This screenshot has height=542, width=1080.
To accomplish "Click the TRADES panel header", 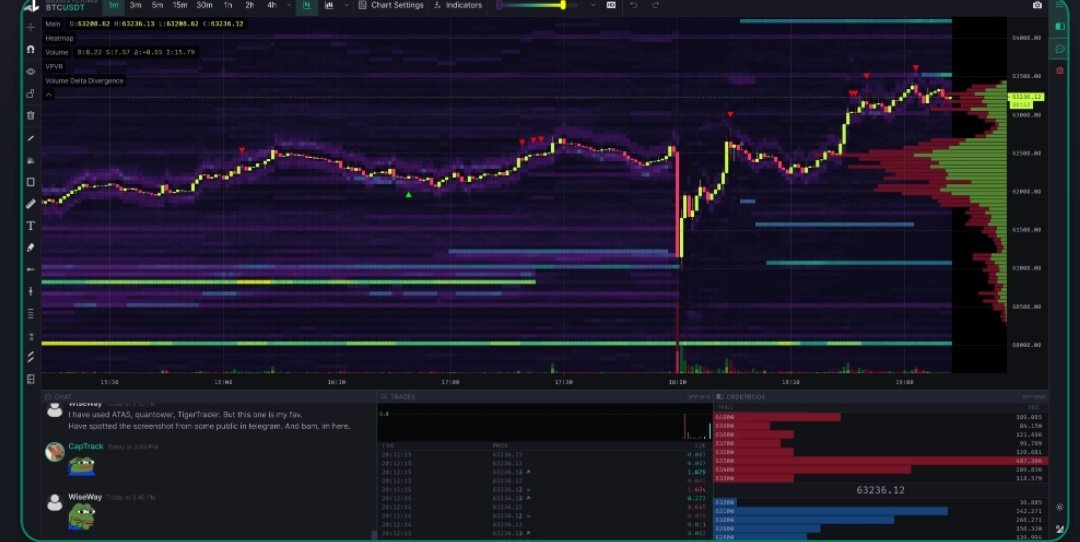I will tap(399, 397).
